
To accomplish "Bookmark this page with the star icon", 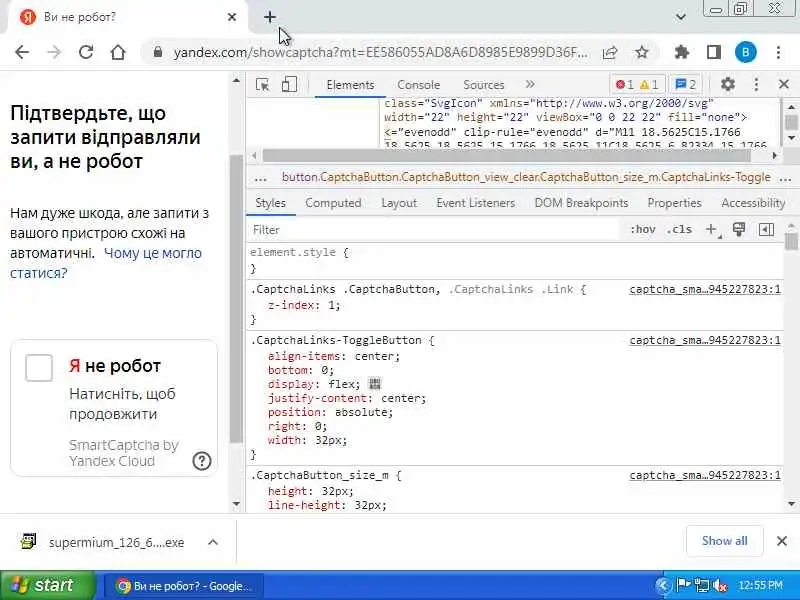I will [x=642, y=52].
